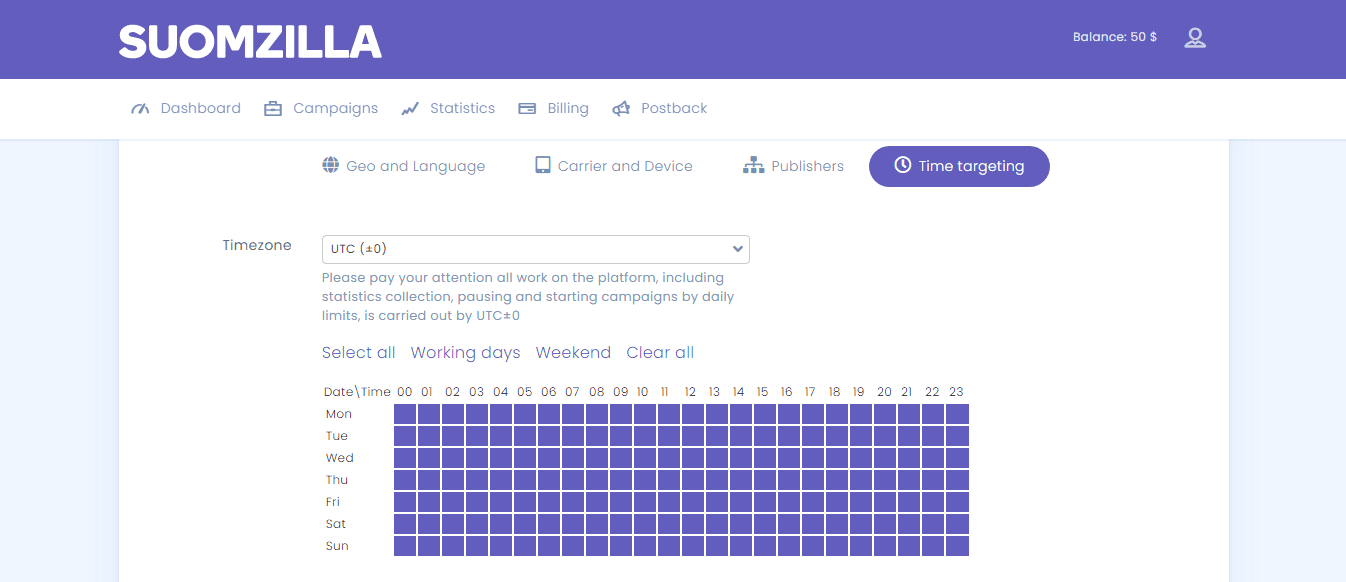Click the Campaigns briefcase icon
The image size is (1346, 582).
click(273, 108)
